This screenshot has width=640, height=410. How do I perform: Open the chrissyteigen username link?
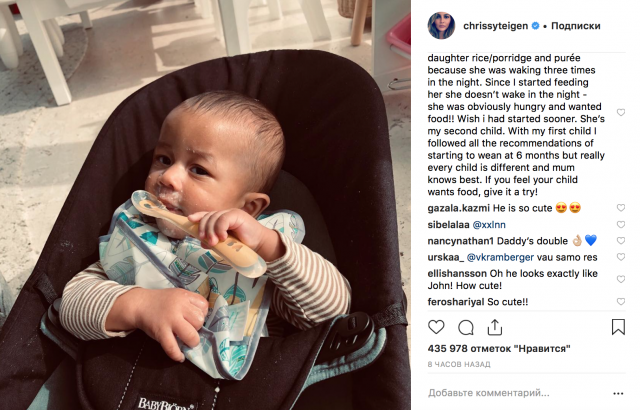(x=496, y=26)
